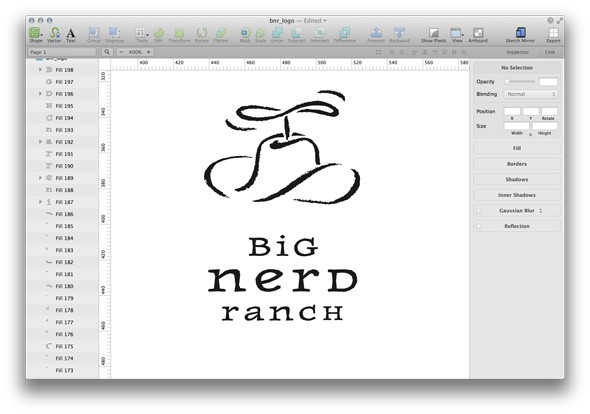Open the Borders section
Screen dimensions: 590x414
click(x=517, y=164)
